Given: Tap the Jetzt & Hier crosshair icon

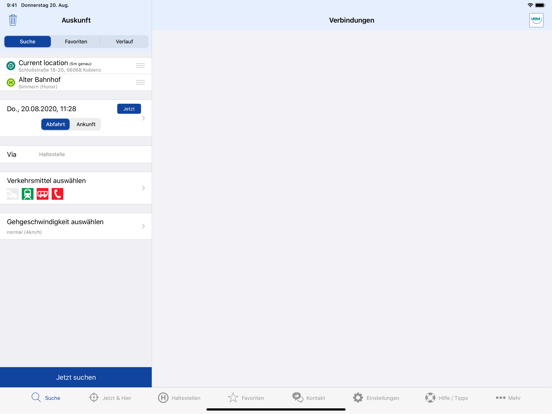Looking at the screenshot, I should click(94, 397).
